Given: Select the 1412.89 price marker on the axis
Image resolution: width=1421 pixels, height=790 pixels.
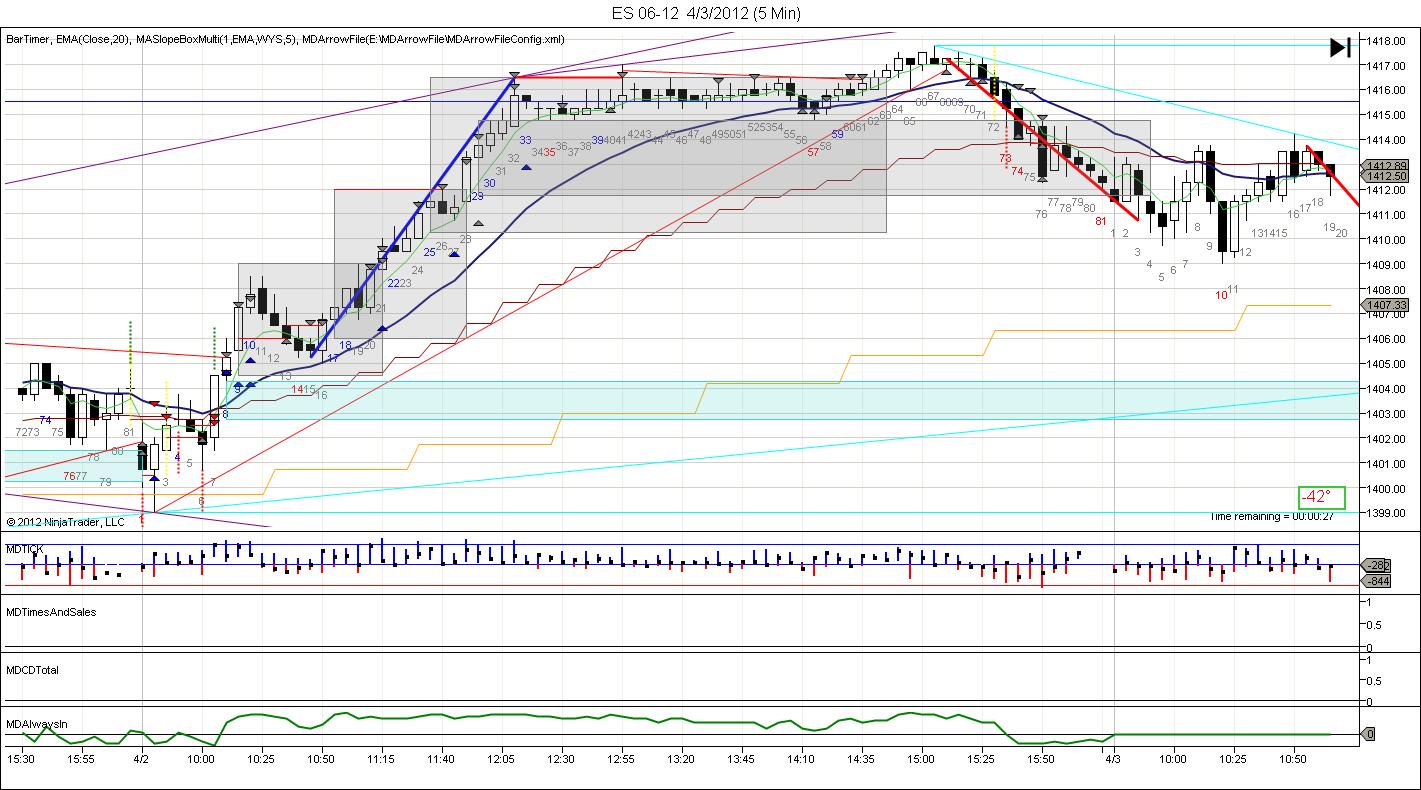Looking at the screenshot, I should (x=1387, y=165).
